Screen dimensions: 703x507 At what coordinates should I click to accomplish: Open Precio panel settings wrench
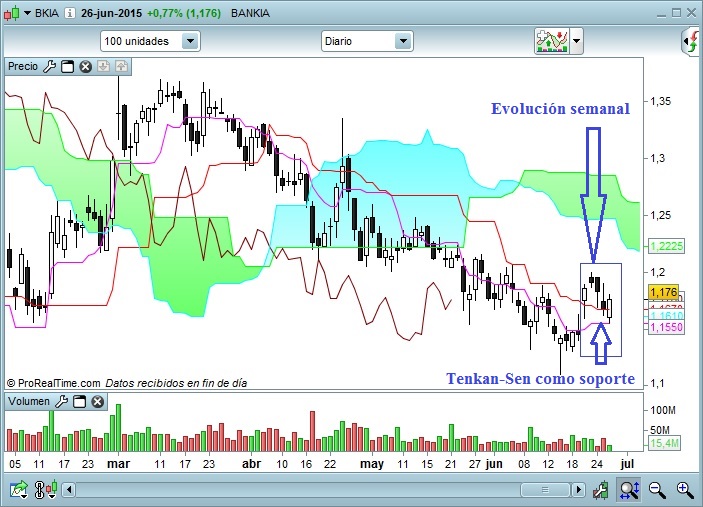(49, 66)
